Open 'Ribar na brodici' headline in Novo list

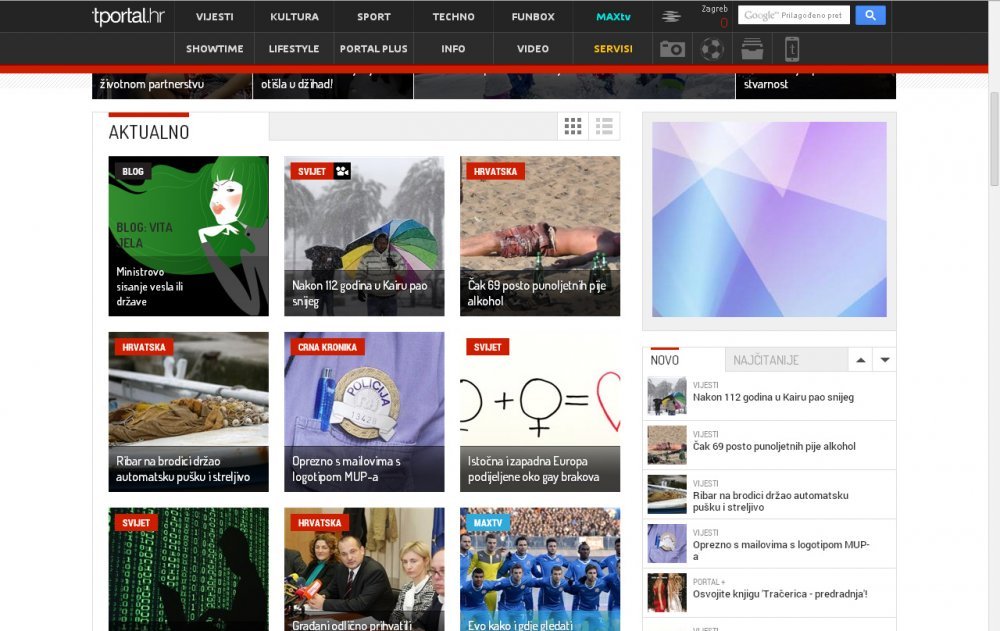[x=770, y=501]
